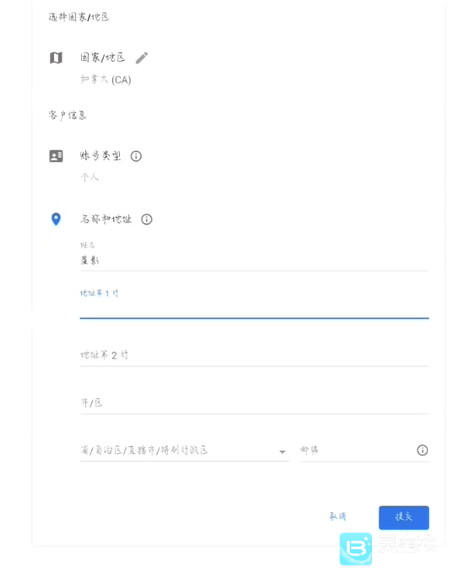Click the ID card icon for 账号类型

pos(56,156)
